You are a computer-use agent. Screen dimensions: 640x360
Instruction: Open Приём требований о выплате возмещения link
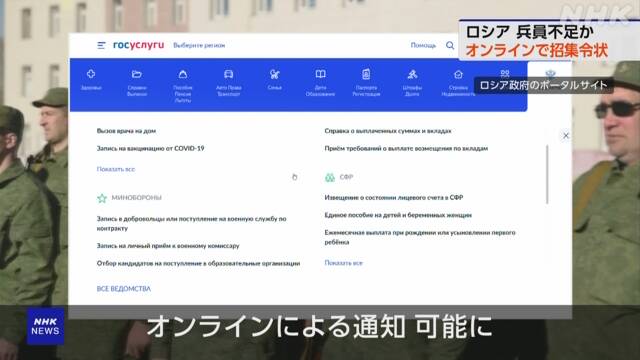406,149
